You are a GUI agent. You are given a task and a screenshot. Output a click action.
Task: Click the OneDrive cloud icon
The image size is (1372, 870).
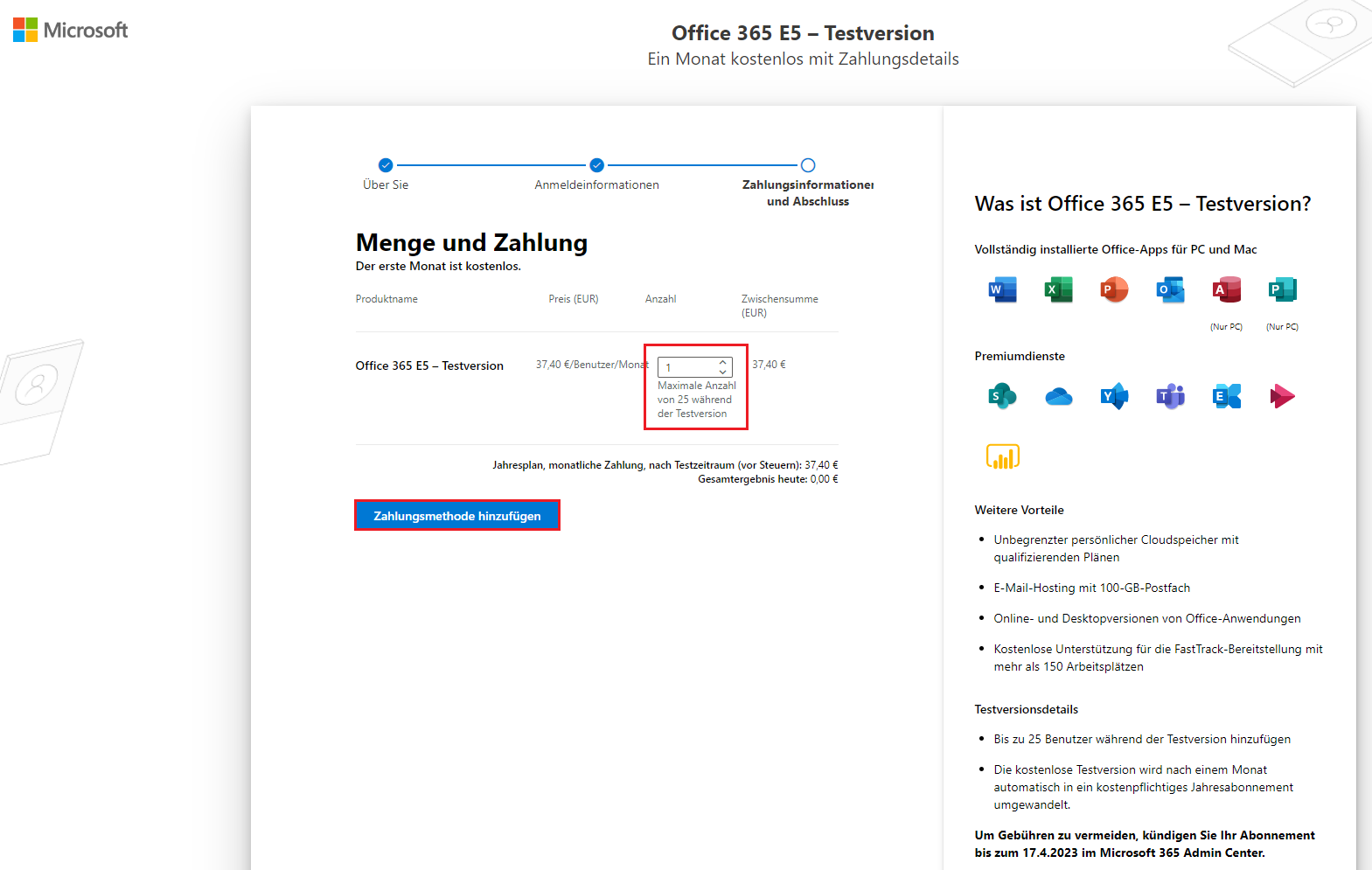click(x=1058, y=397)
